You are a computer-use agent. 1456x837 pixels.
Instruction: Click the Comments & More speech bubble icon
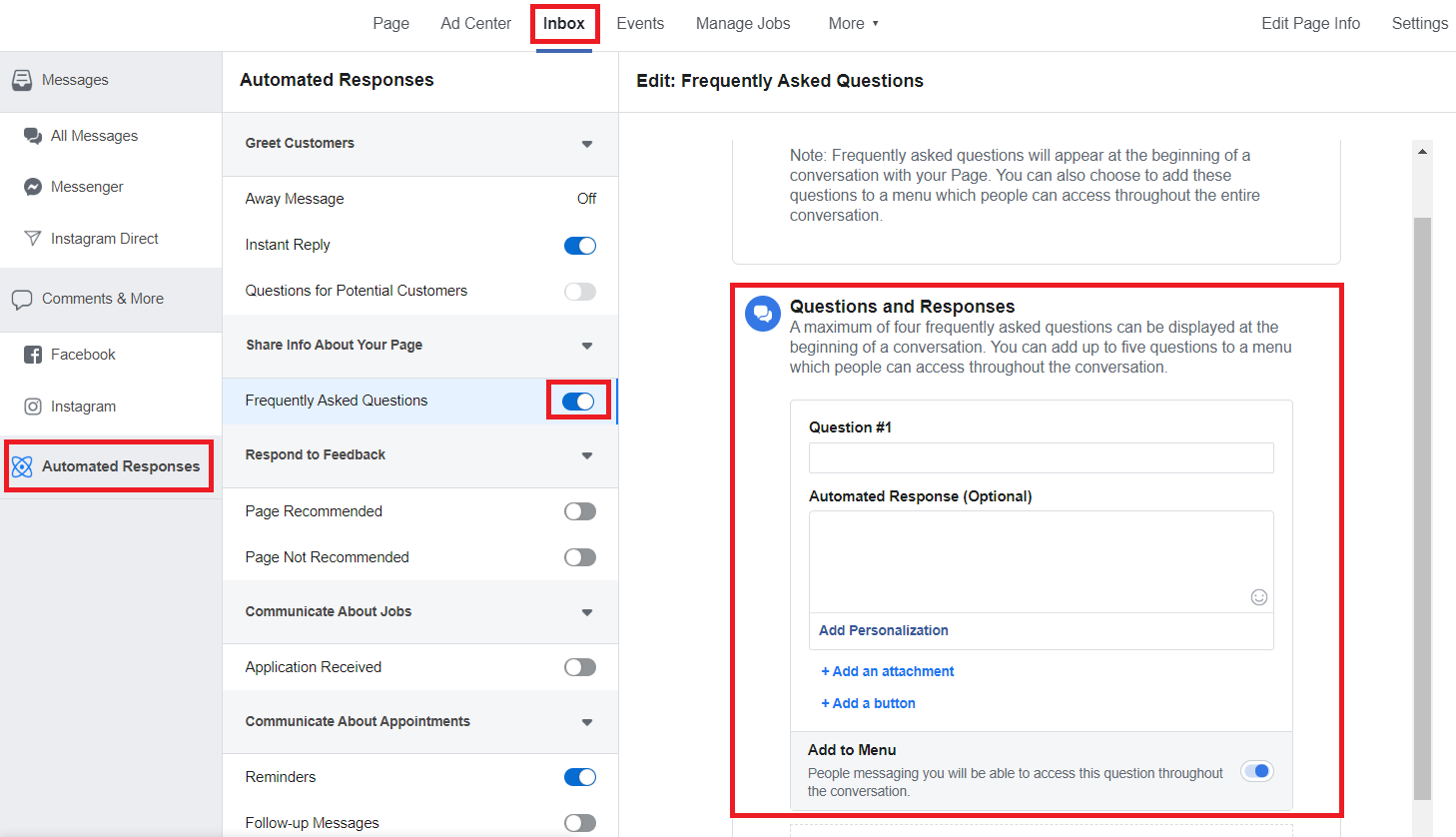[22, 300]
